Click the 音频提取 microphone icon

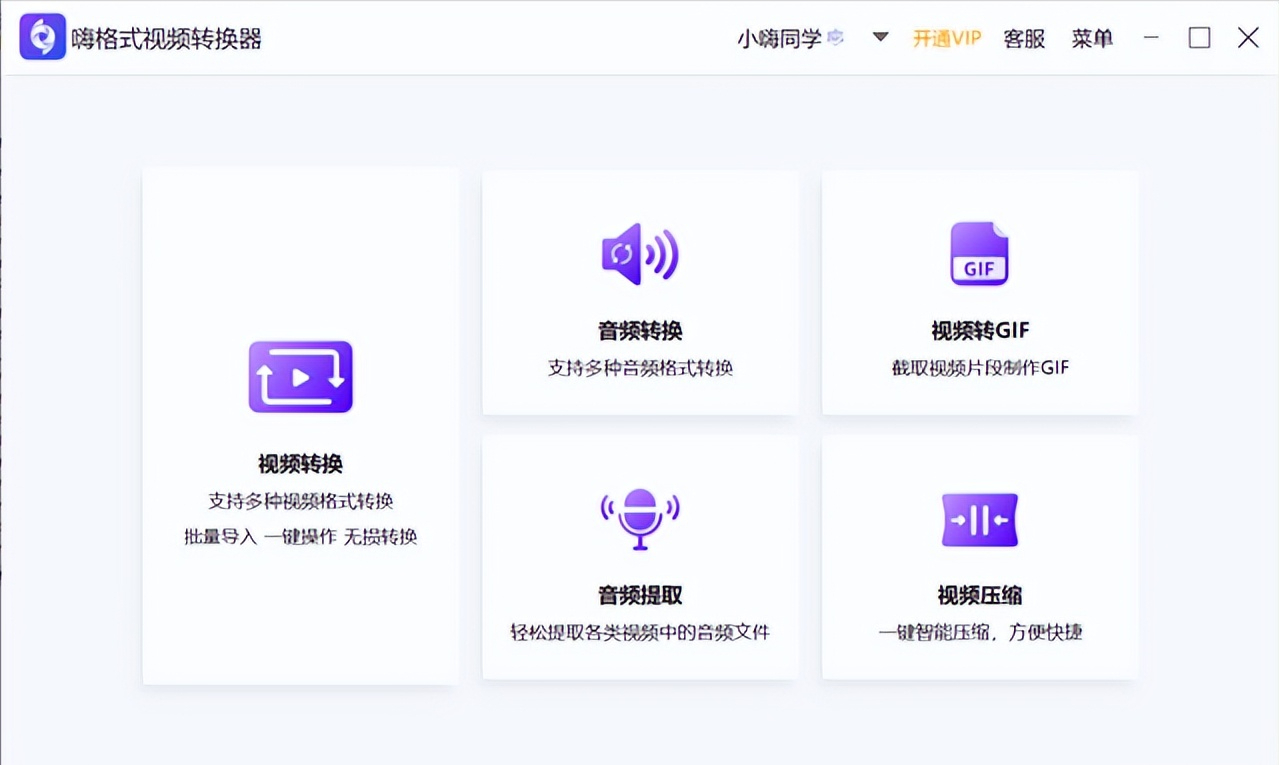click(640, 518)
